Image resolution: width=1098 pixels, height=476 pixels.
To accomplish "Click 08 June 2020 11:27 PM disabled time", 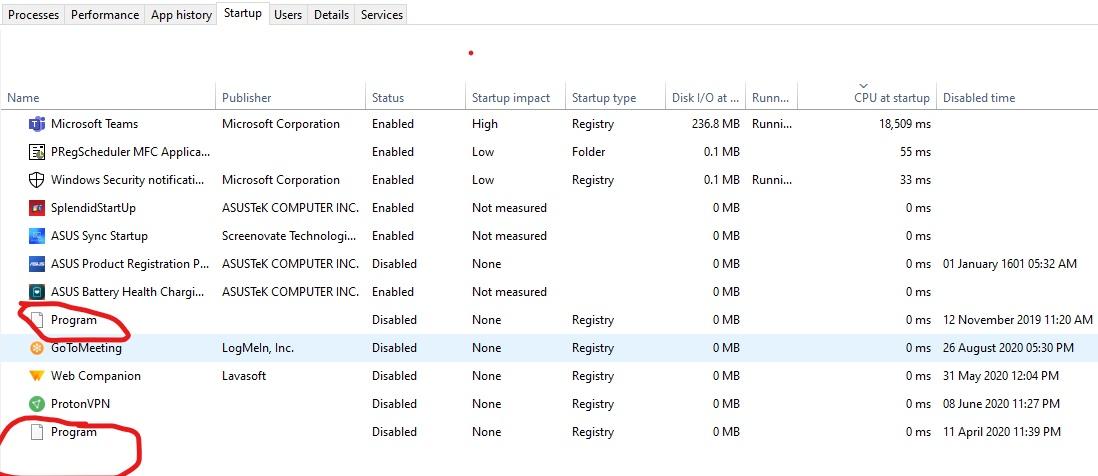I will point(1001,404).
